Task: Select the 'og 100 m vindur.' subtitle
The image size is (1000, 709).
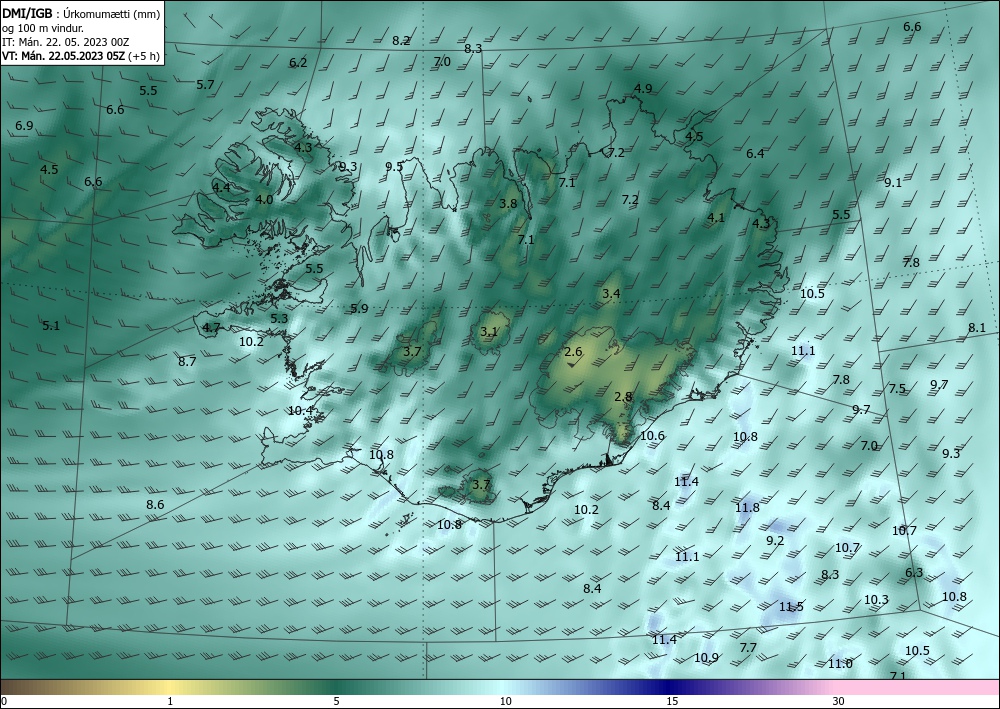Action: click(43, 28)
